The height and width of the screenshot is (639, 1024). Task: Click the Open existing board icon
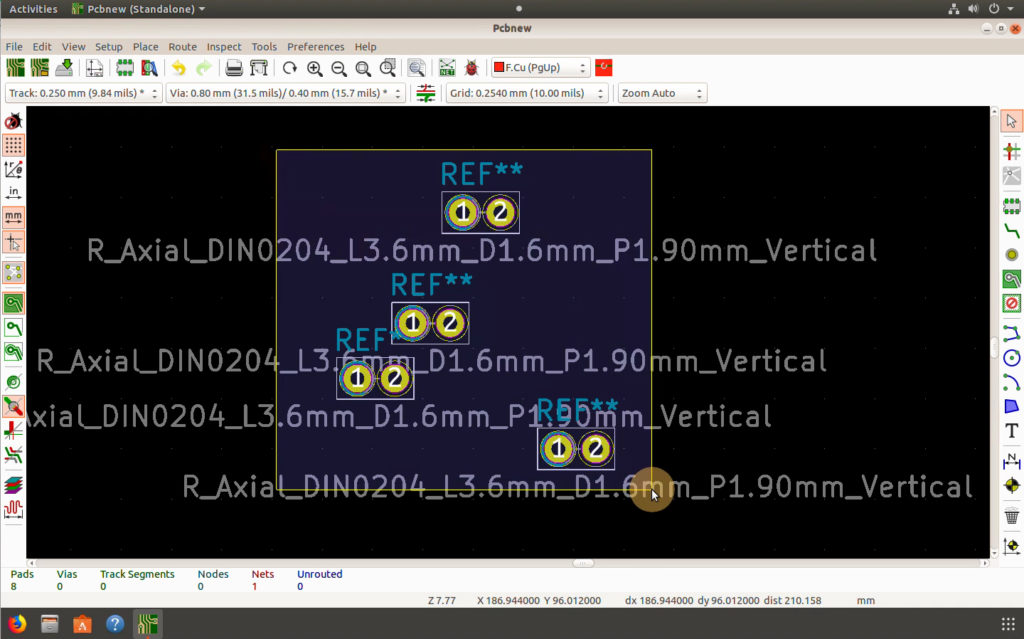[x=40, y=68]
